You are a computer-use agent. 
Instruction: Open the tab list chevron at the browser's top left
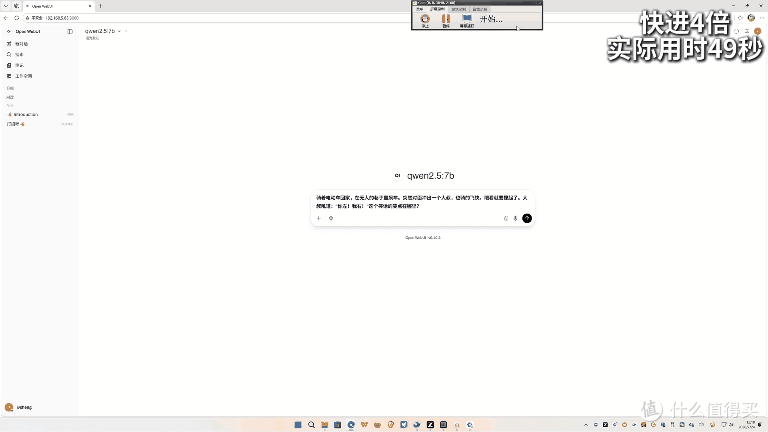tap(6, 6)
